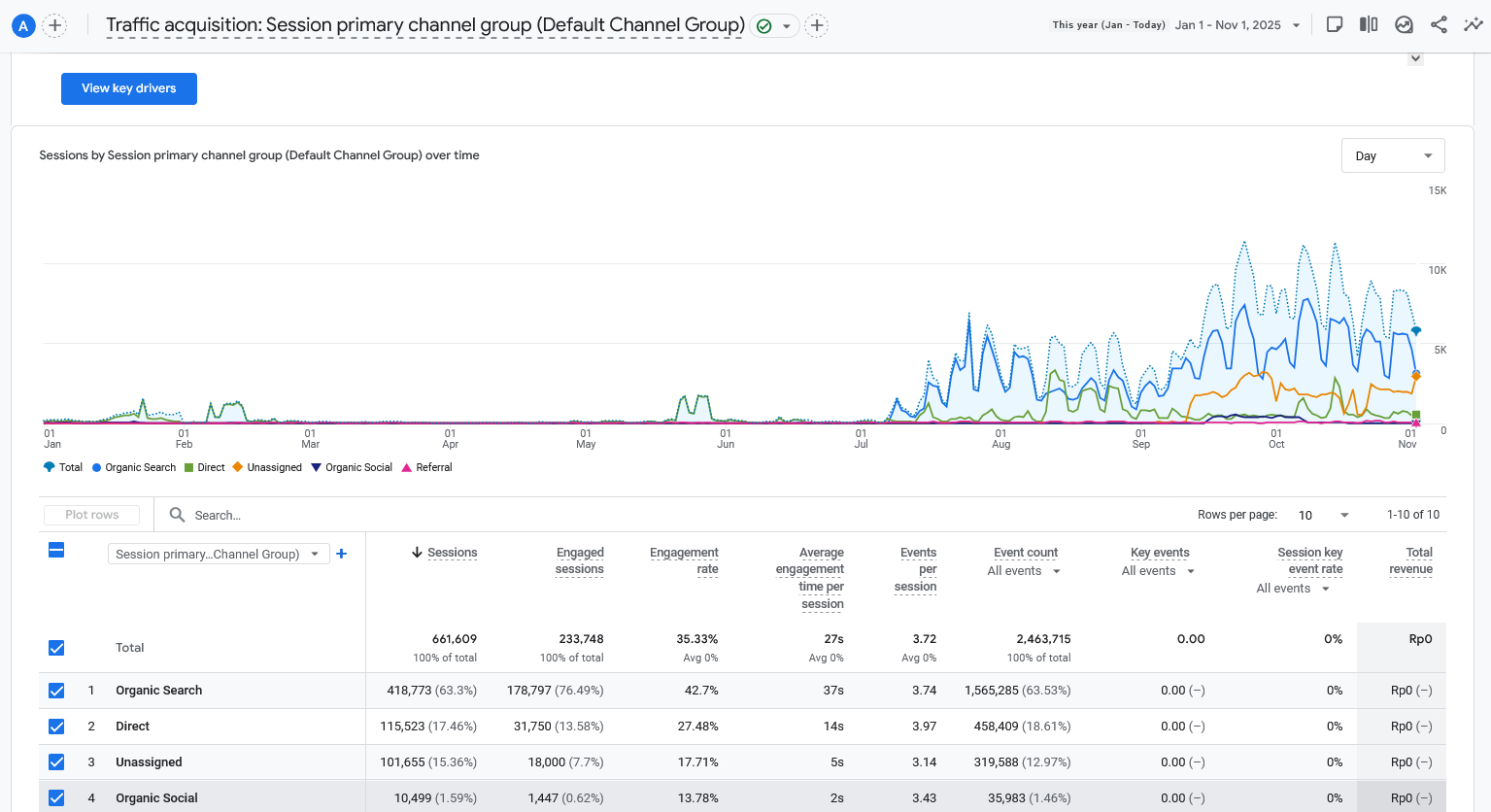Click the trend annotations icon

click(x=1404, y=25)
